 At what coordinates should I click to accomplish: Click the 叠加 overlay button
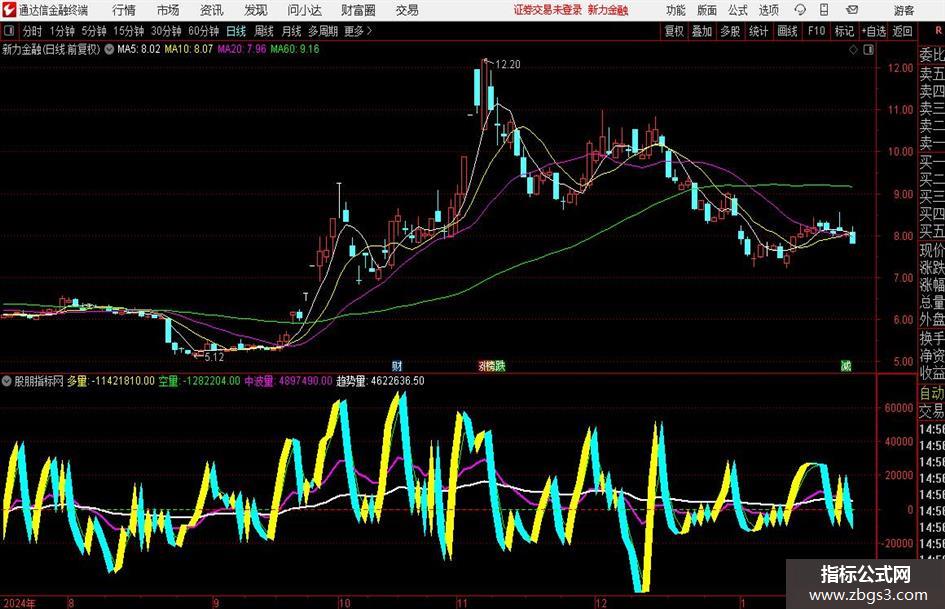702,31
